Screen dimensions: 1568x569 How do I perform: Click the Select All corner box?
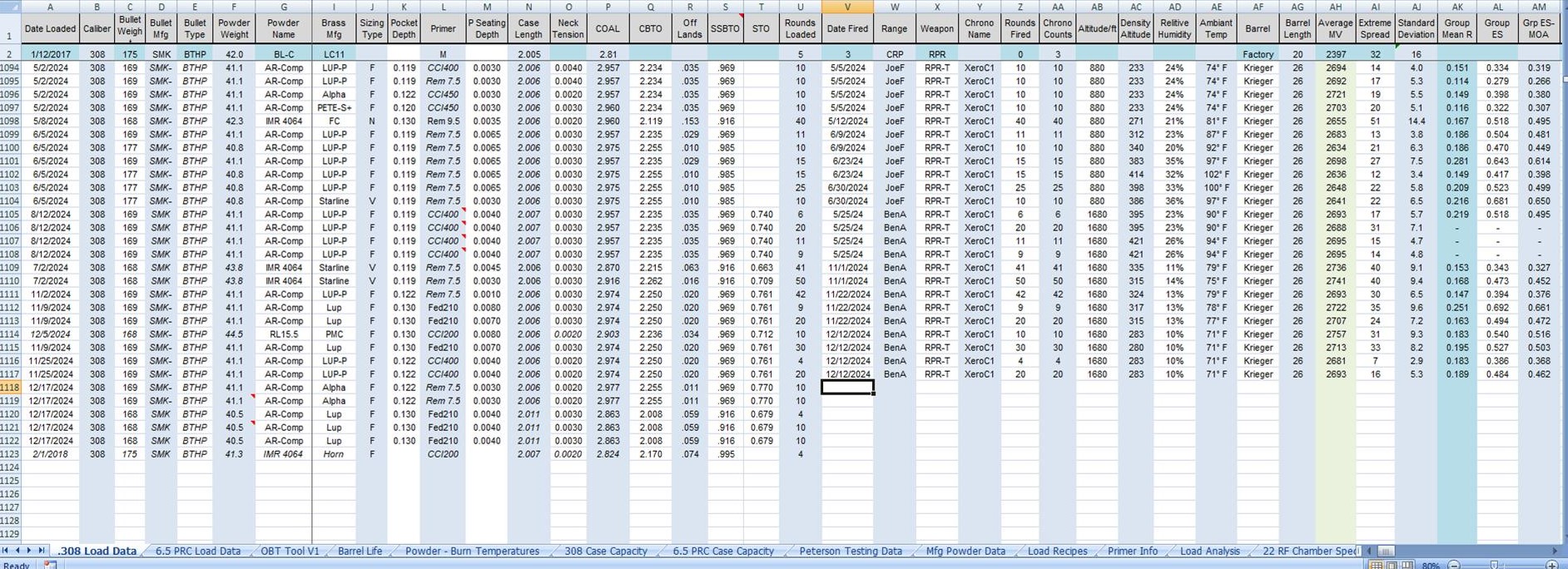click(x=10, y=7)
